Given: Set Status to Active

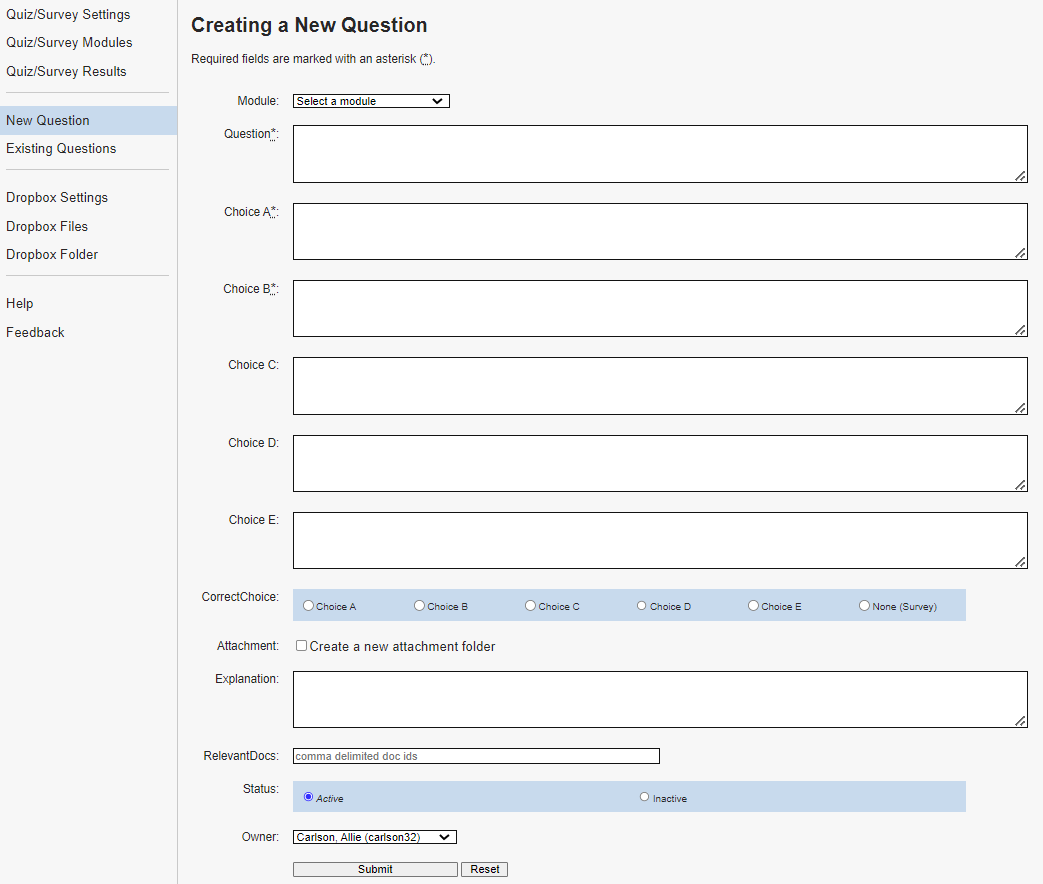Looking at the screenshot, I should (x=308, y=796).
